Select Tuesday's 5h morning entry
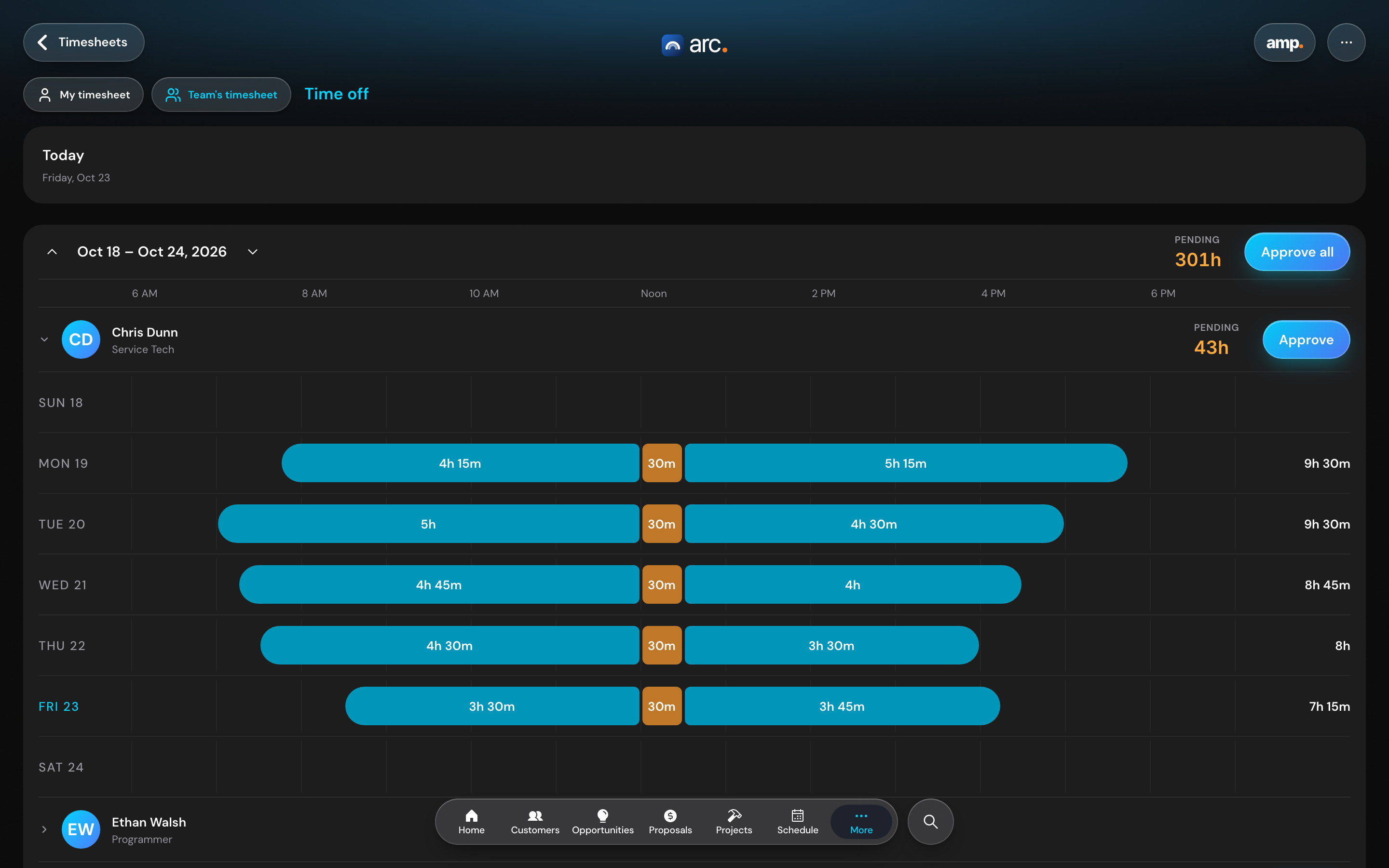1389x868 pixels. point(428,524)
